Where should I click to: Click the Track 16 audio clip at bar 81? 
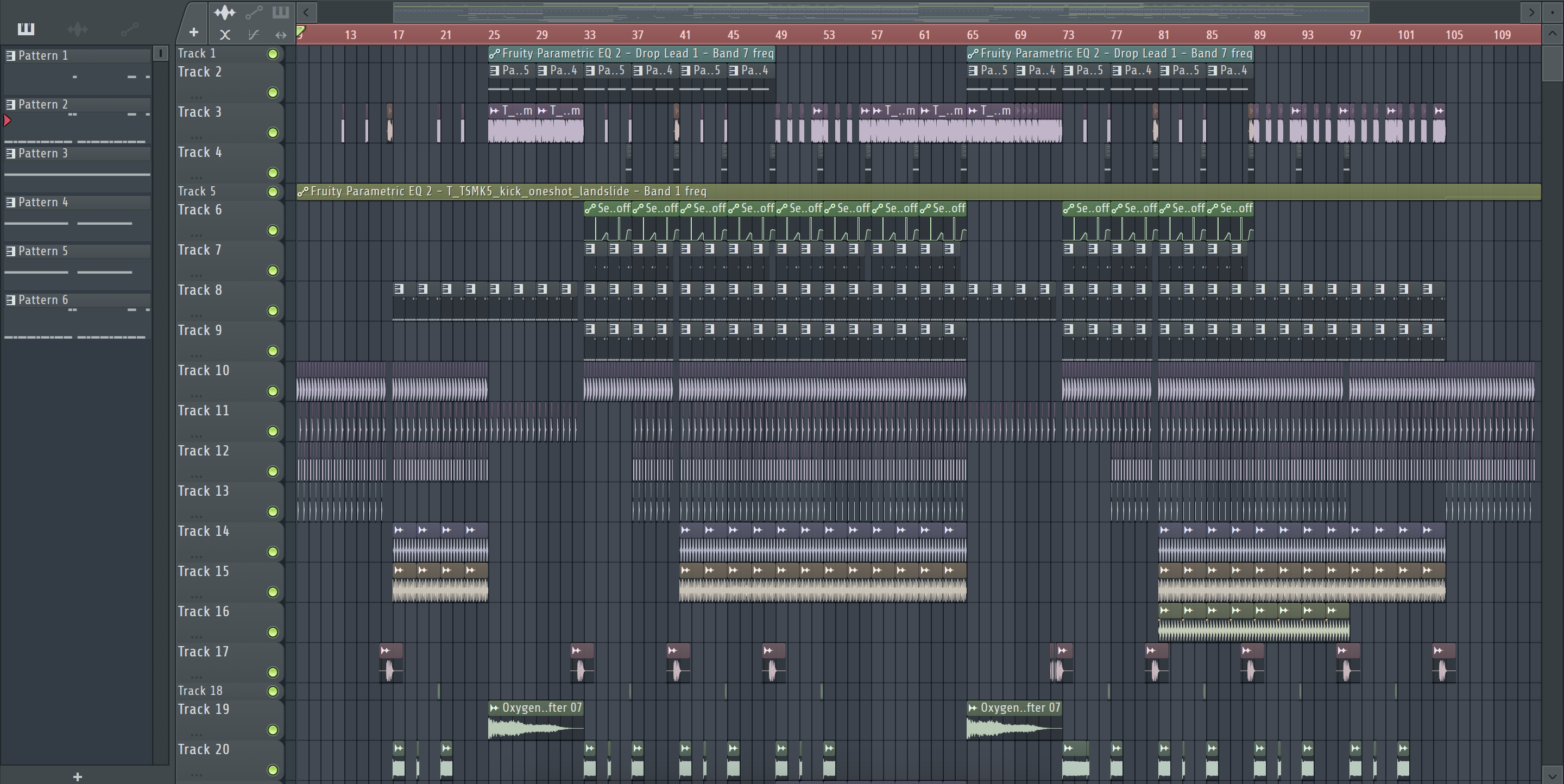click(x=1170, y=623)
